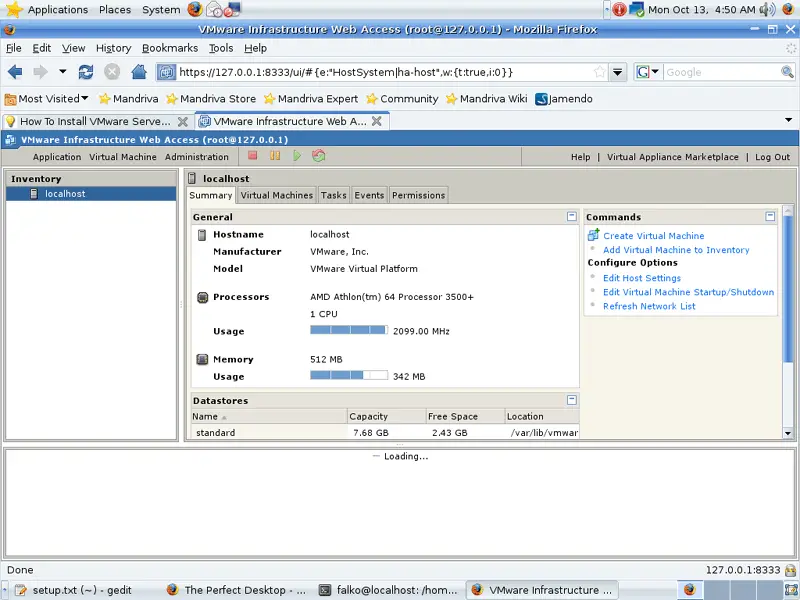Image resolution: width=800 pixels, height=600 pixels.
Task: Click the Refresh Network List link
Action: [x=649, y=306]
